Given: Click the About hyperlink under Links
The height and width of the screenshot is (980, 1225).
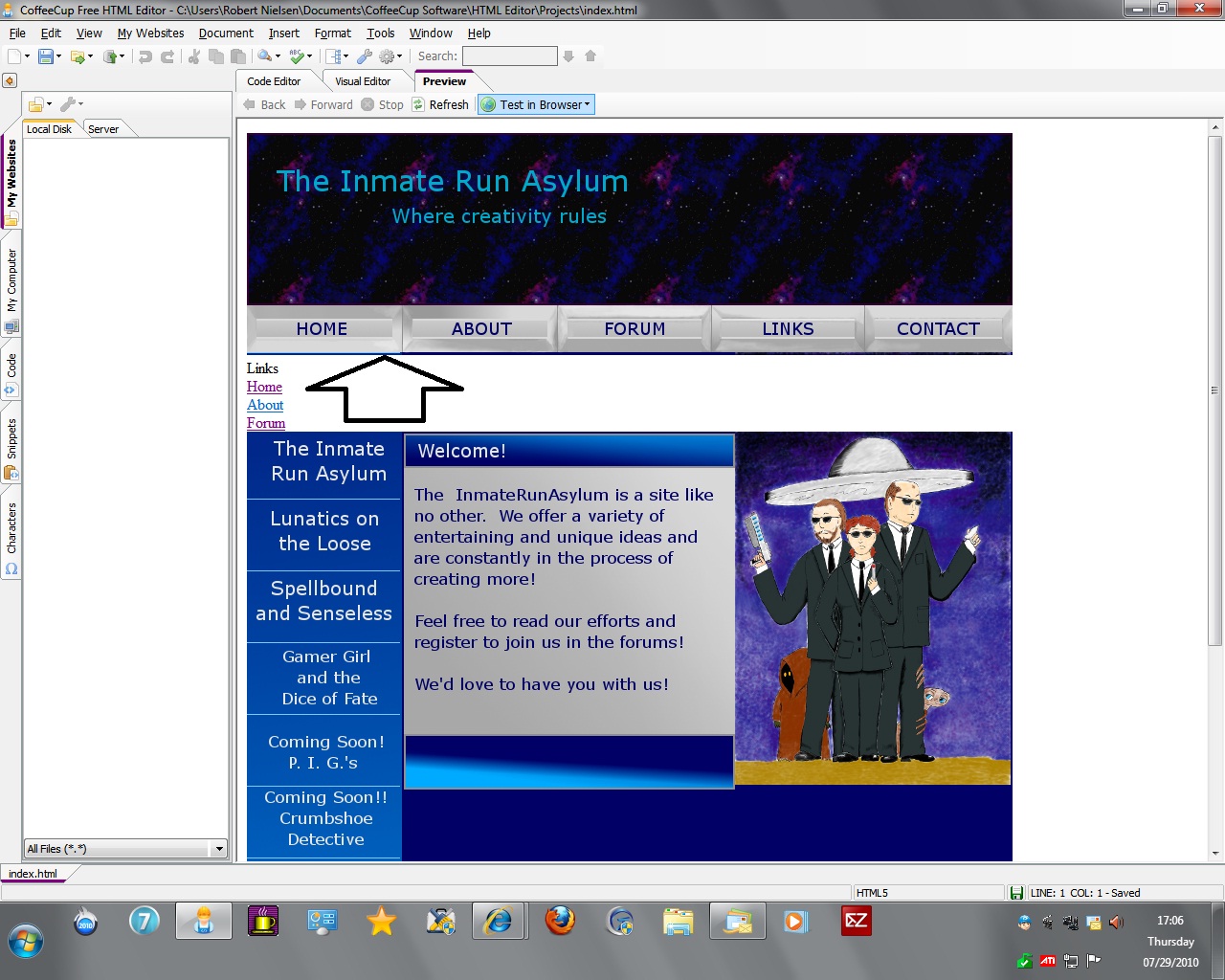Looking at the screenshot, I should point(265,405).
